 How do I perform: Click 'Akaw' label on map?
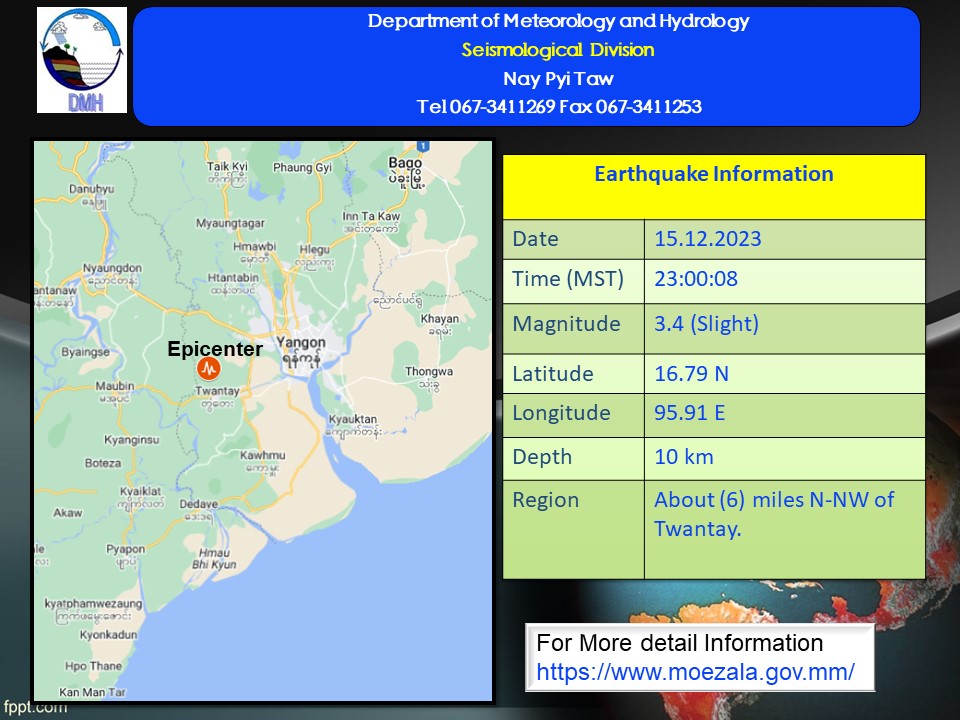pyautogui.click(x=67, y=513)
